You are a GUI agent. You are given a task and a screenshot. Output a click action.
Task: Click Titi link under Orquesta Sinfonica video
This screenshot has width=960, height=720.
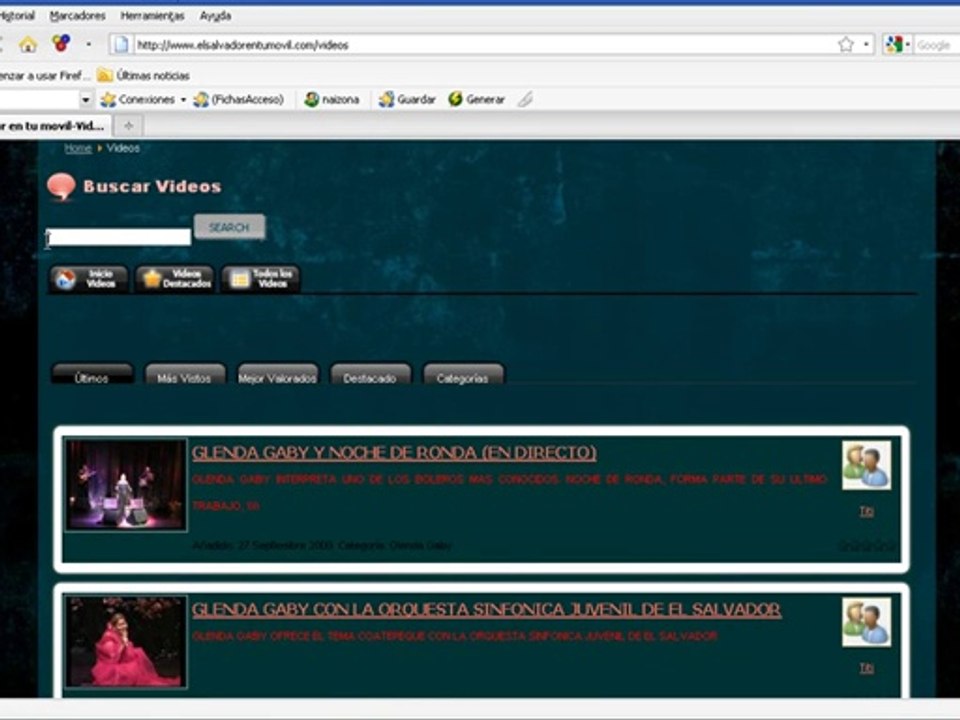point(866,668)
